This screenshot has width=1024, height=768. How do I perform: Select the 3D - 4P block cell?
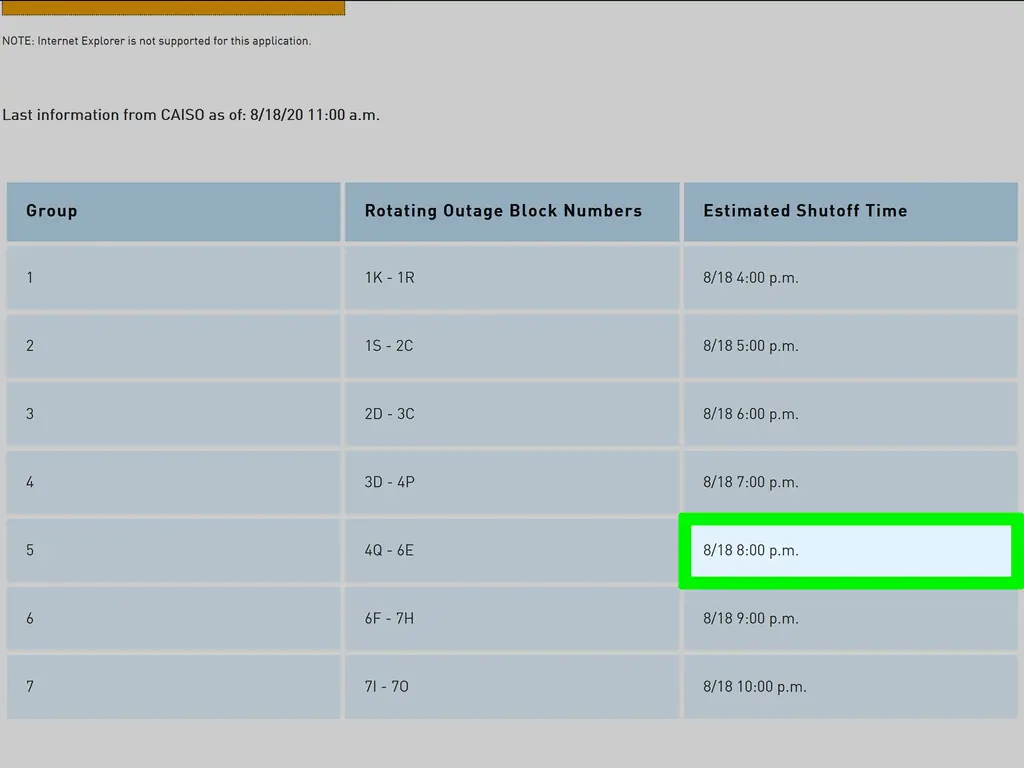(x=511, y=482)
